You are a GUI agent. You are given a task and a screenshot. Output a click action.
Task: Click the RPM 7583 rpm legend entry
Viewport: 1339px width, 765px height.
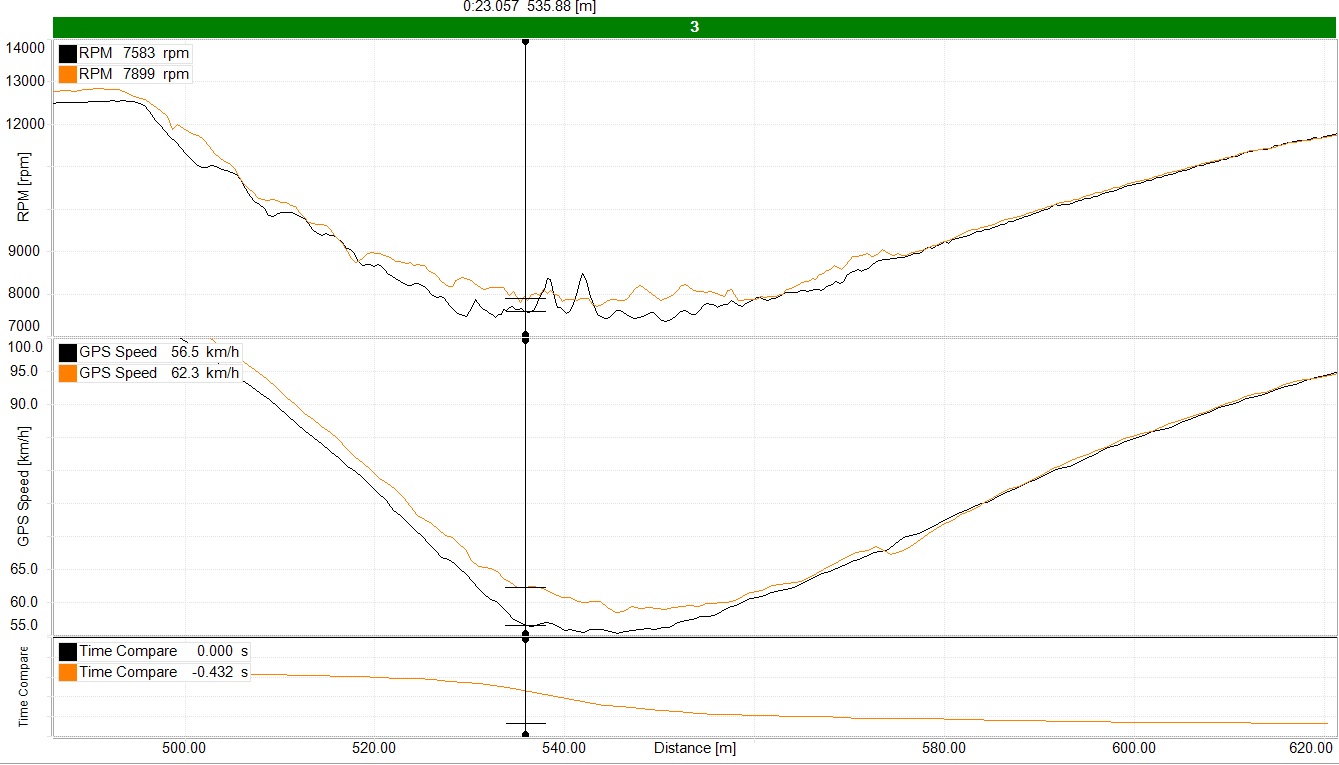(134, 53)
